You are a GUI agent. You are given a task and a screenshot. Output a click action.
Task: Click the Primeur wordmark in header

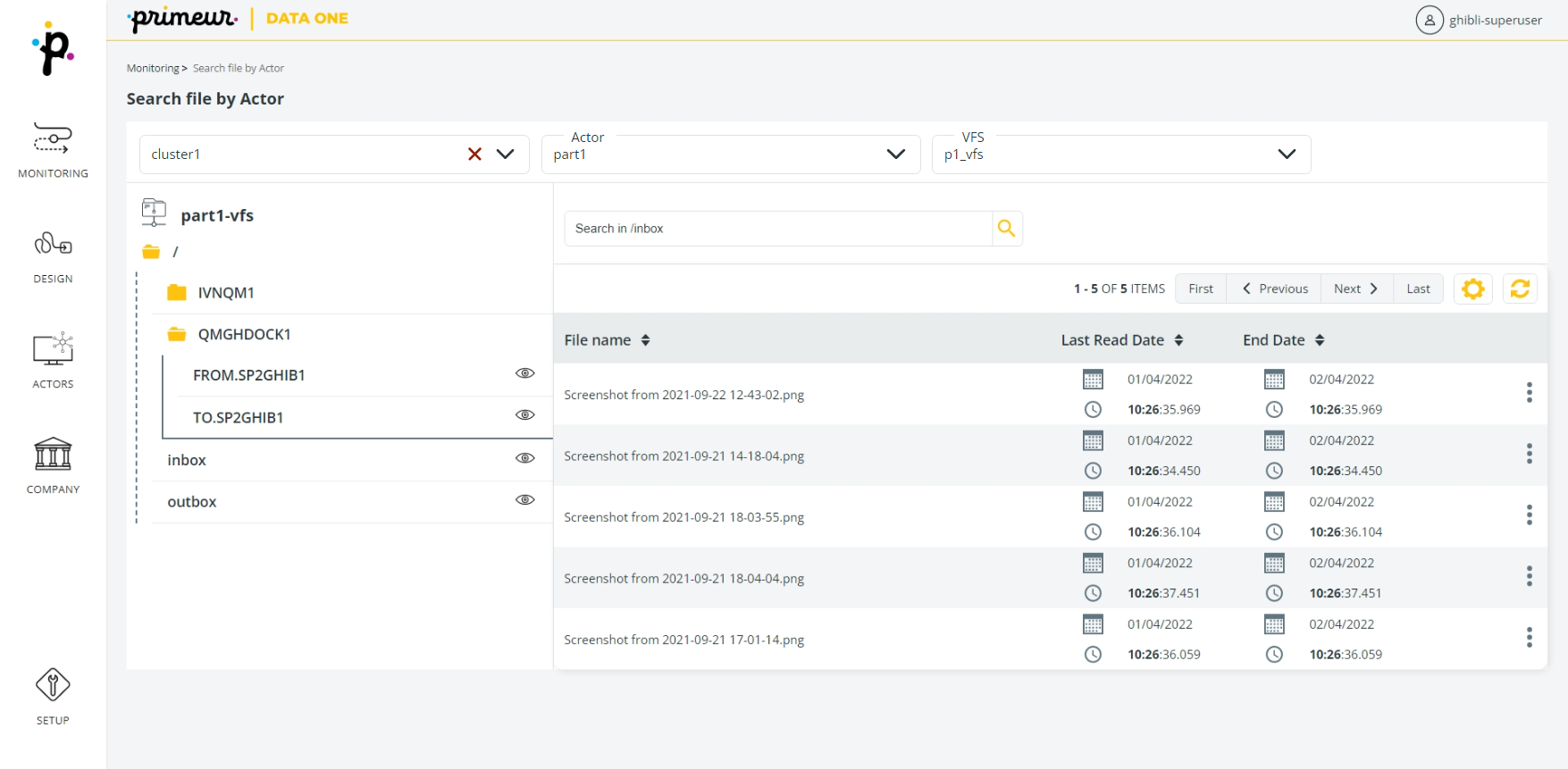pos(183,19)
